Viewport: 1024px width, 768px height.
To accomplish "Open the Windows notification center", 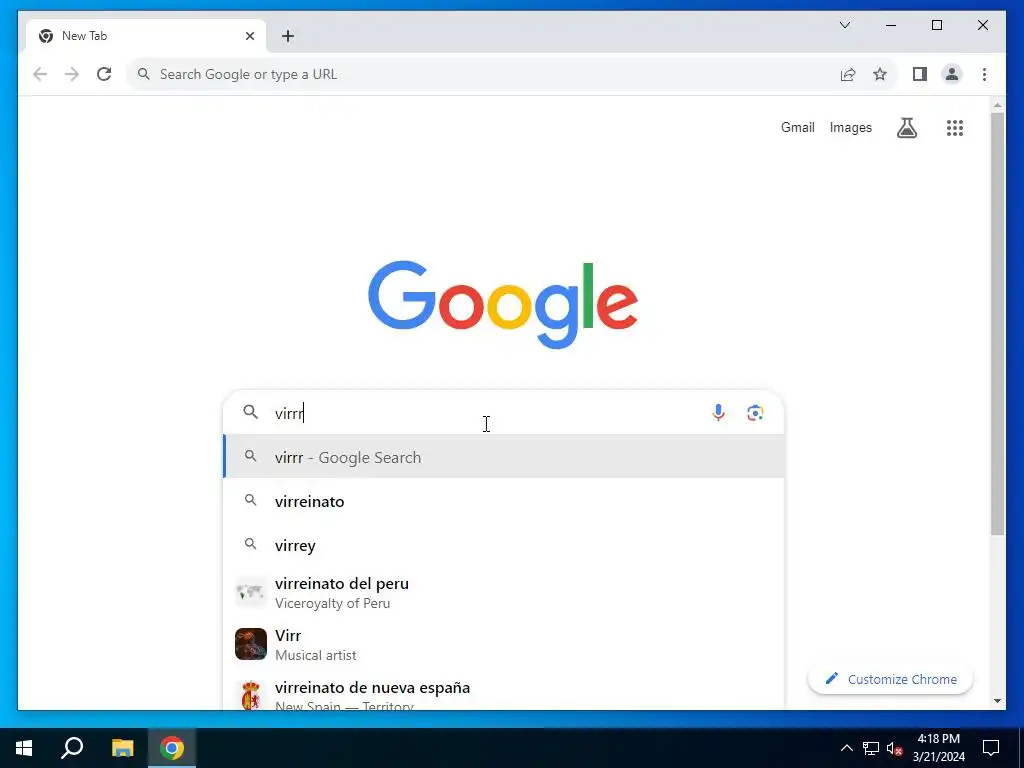I will pos(991,748).
